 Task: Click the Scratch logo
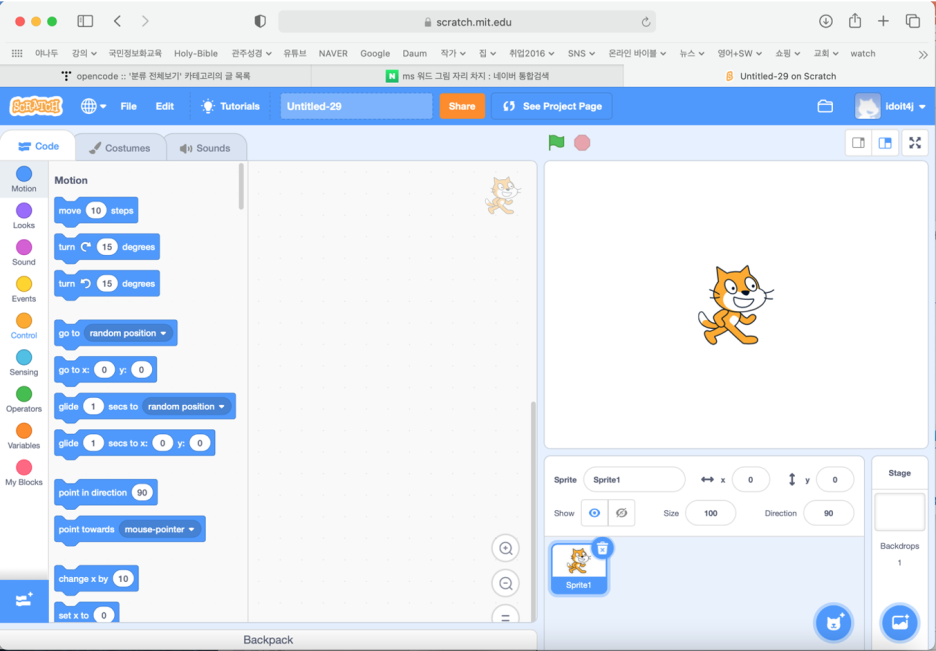(36, 106)
